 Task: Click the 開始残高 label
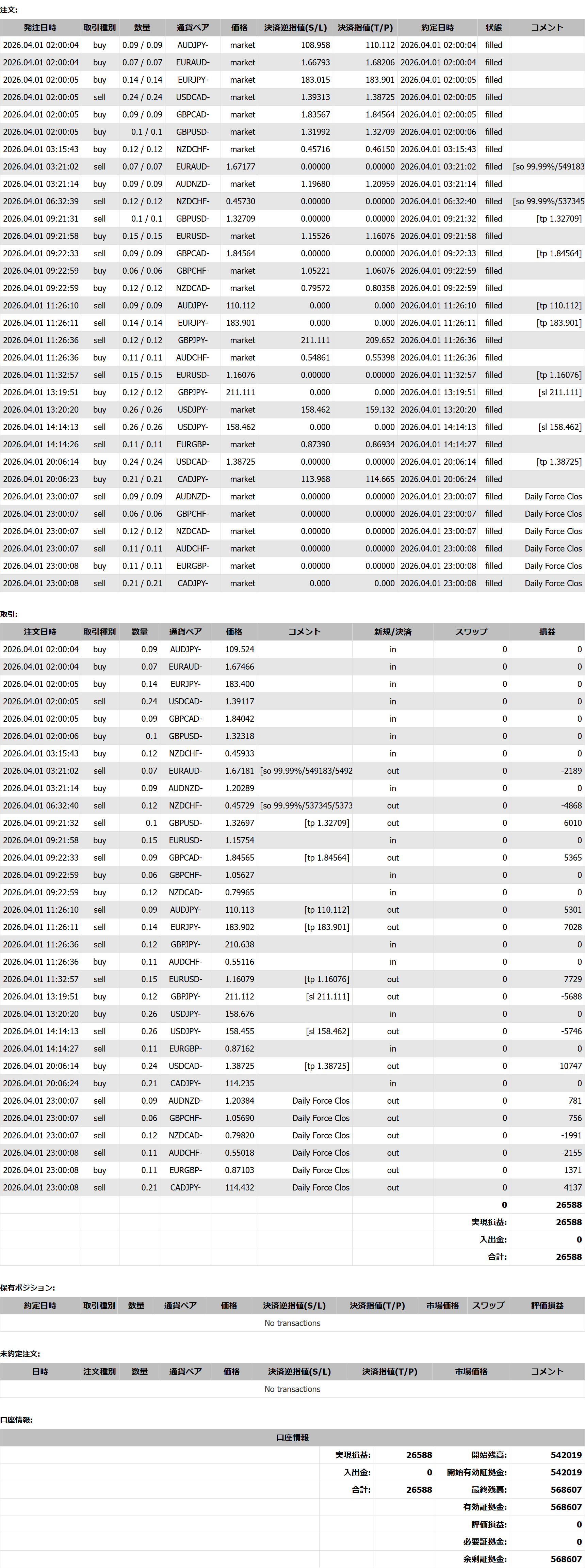pos(489,1455)
